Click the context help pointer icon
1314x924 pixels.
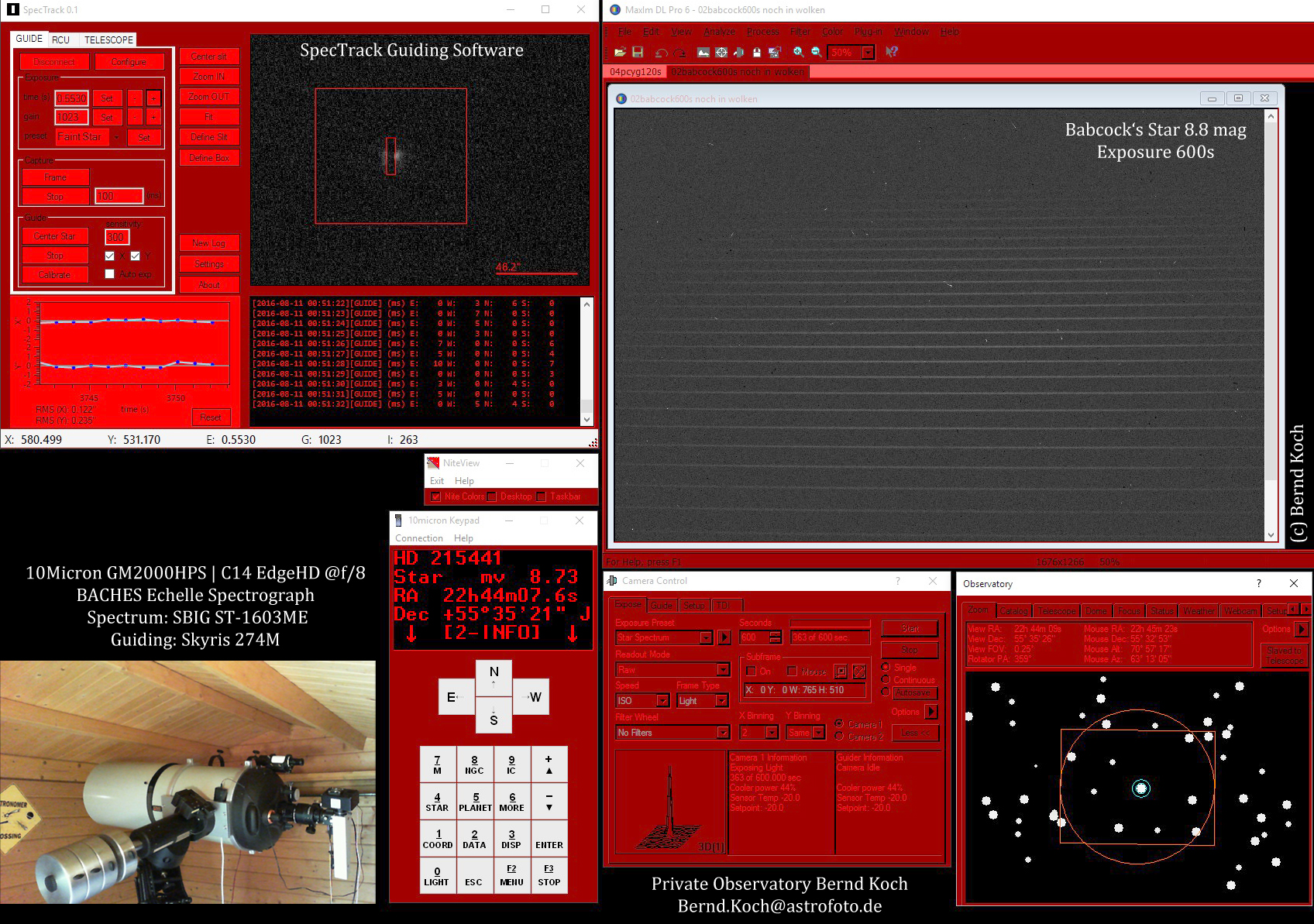click(x=892, y=52)
